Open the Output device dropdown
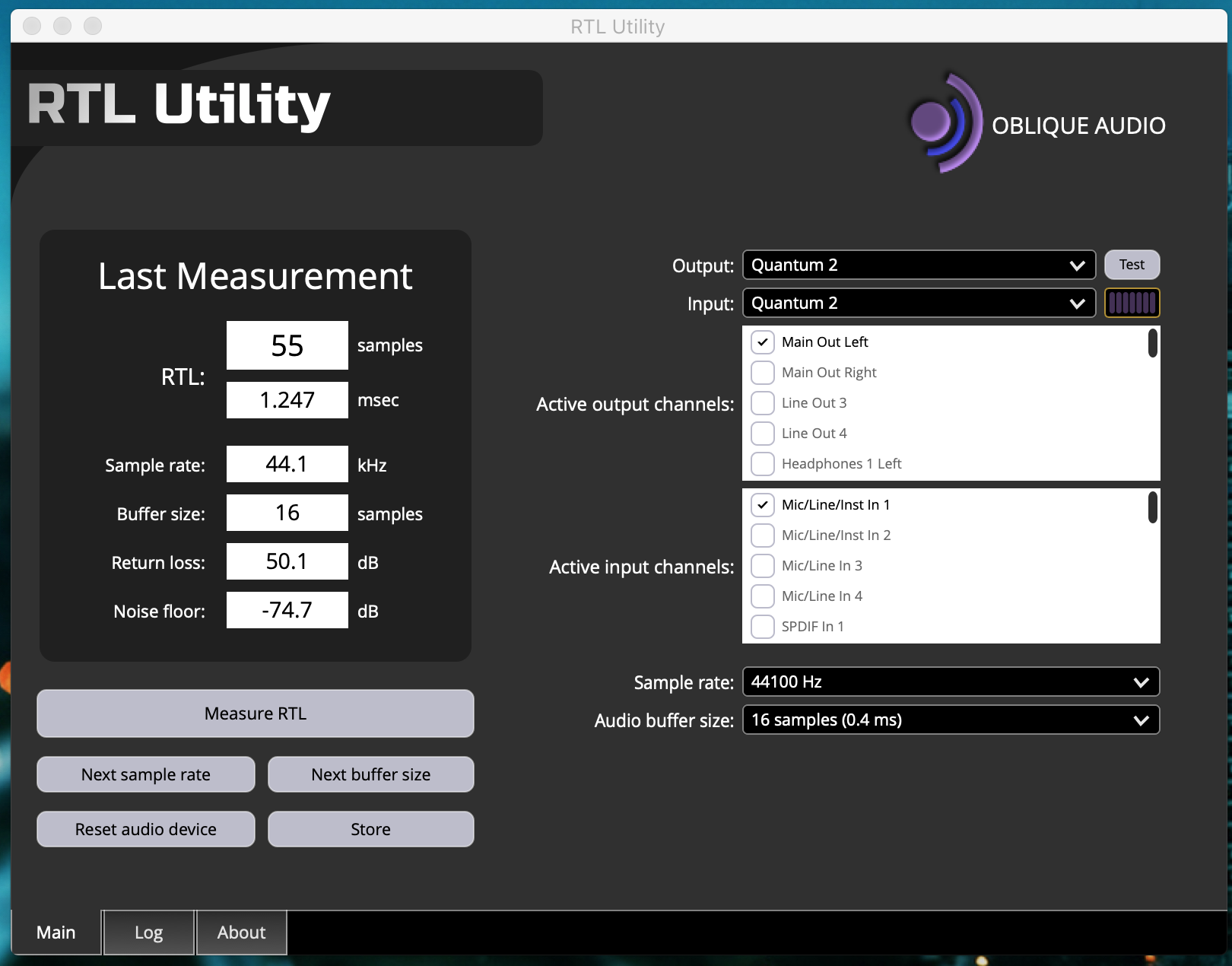1232x966 pixels. click(x=918, y=265)
